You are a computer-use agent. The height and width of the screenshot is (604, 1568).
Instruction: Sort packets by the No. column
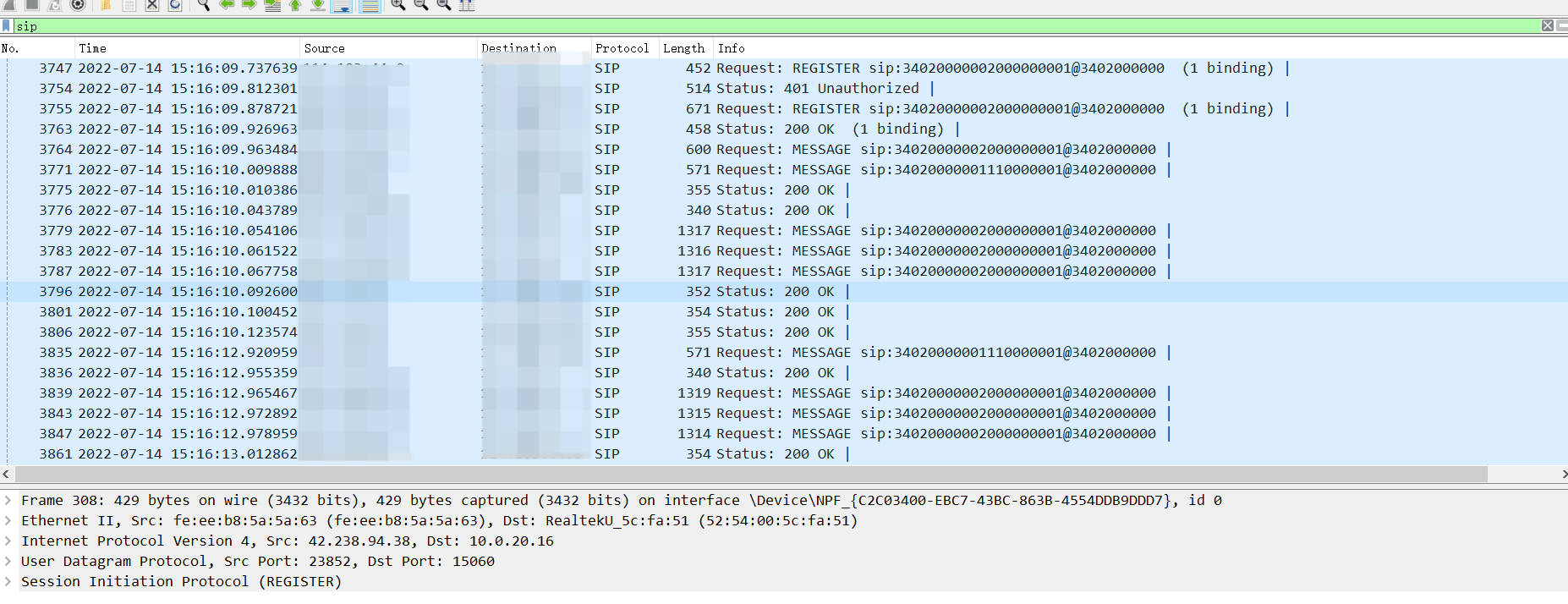click(37, 48)
